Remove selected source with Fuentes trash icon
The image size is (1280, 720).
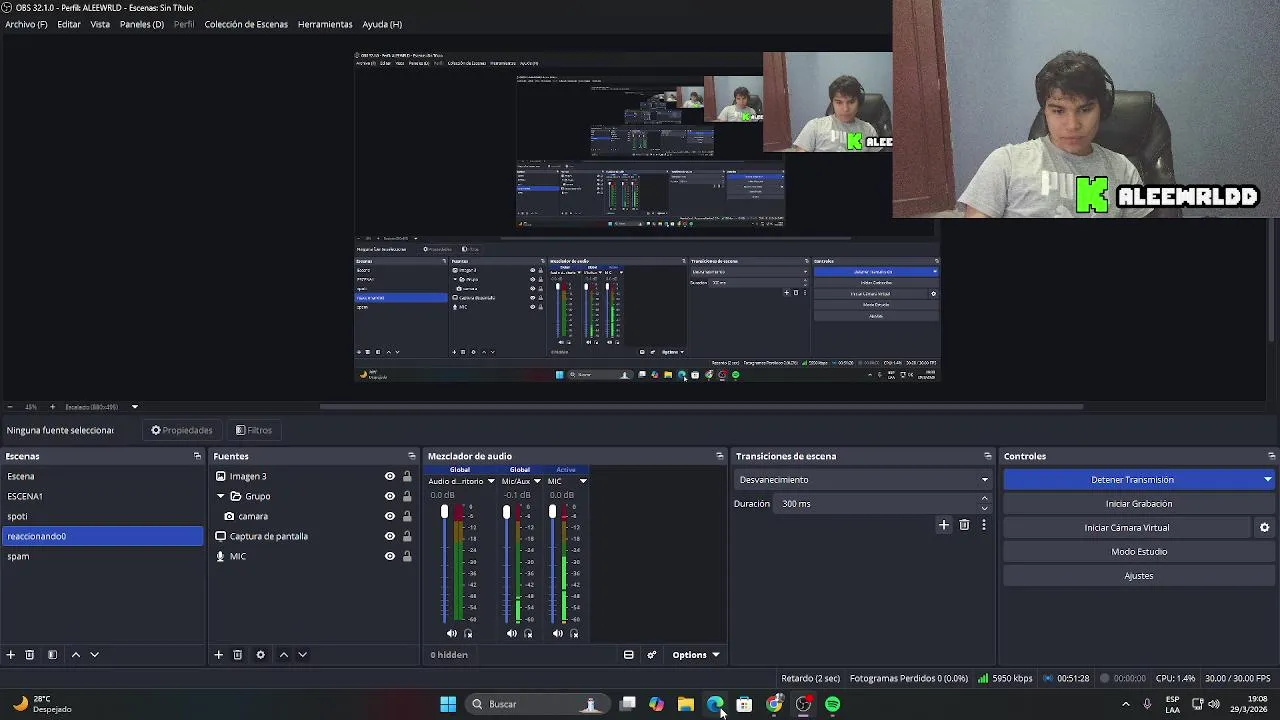pyautogui.click(x=238, y=655)
